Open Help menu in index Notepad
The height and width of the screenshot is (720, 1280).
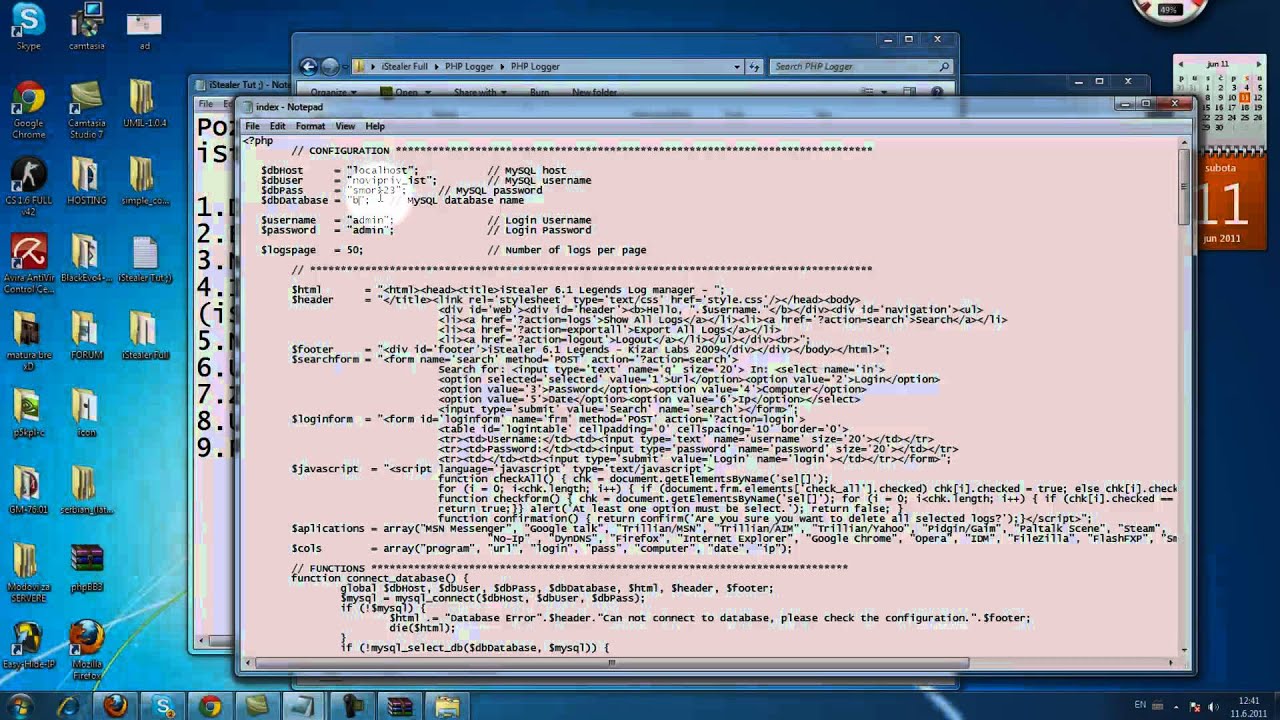(x=375, y=126)
